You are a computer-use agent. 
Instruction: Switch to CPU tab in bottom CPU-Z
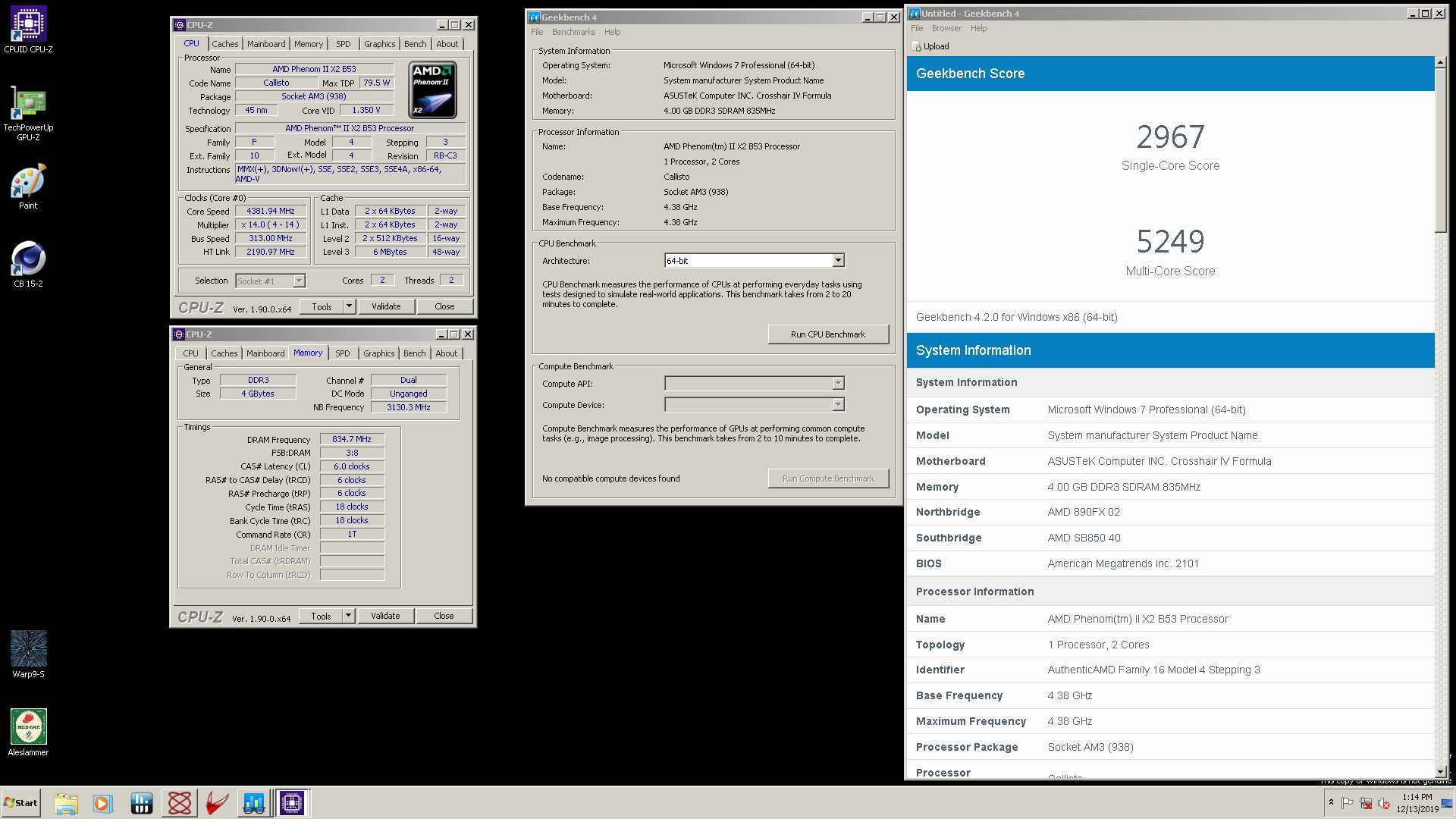(x=190, y=353)
